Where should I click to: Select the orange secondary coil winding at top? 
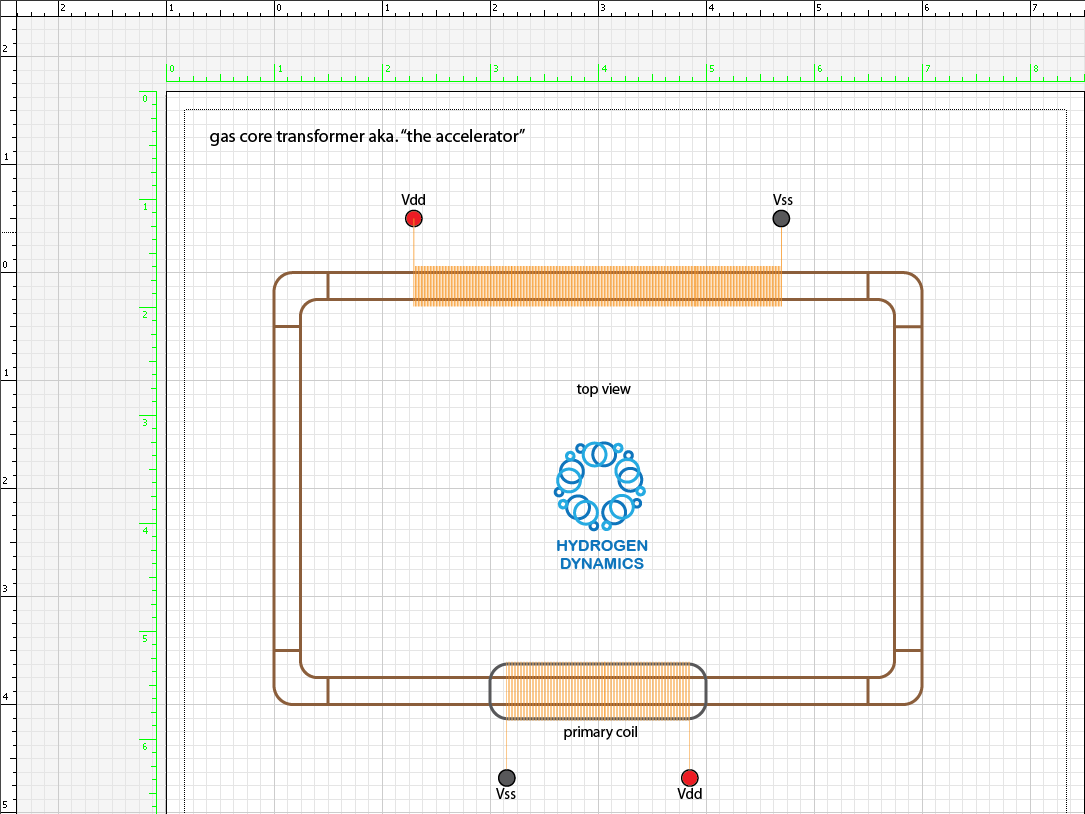(x=597, y=286)
